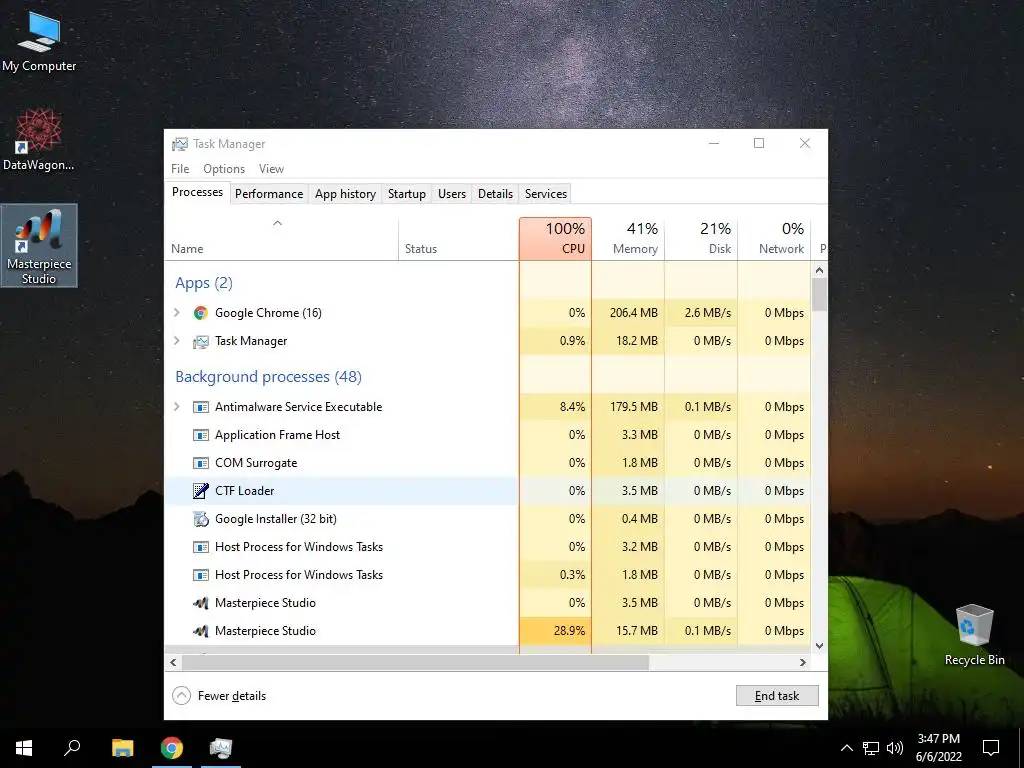Select the DataWagon desktop shortcut icon
Image resolution: width=1024 pixels, height=768 pixels.
[x=39, y=139]
